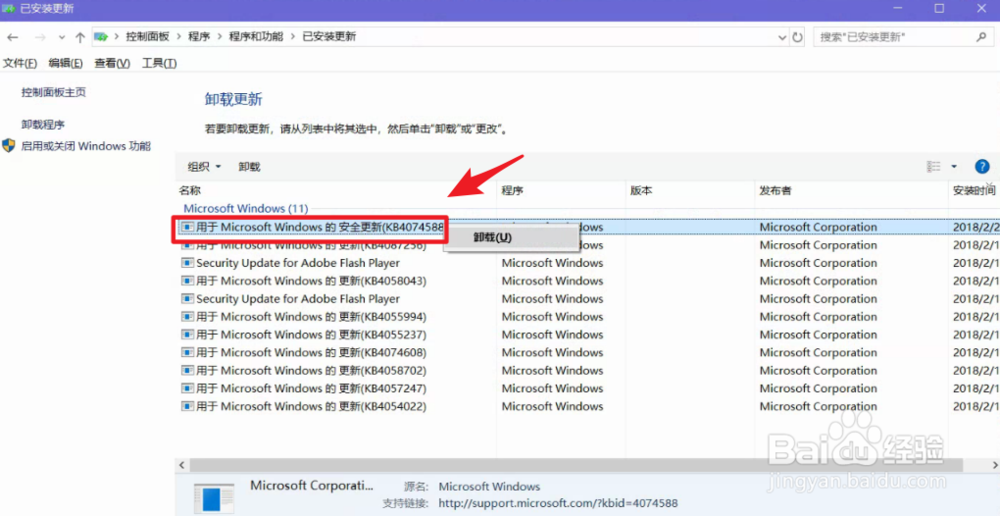Click 控制面板 in the breadcrumb
This screenshot has height=516, width=1000.
147,37
